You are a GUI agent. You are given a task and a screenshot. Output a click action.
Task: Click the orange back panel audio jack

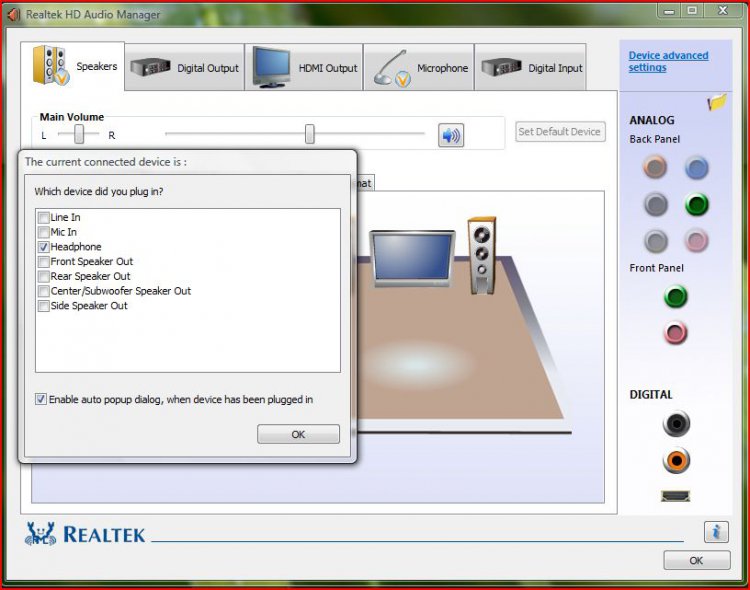tap(655, 167)
